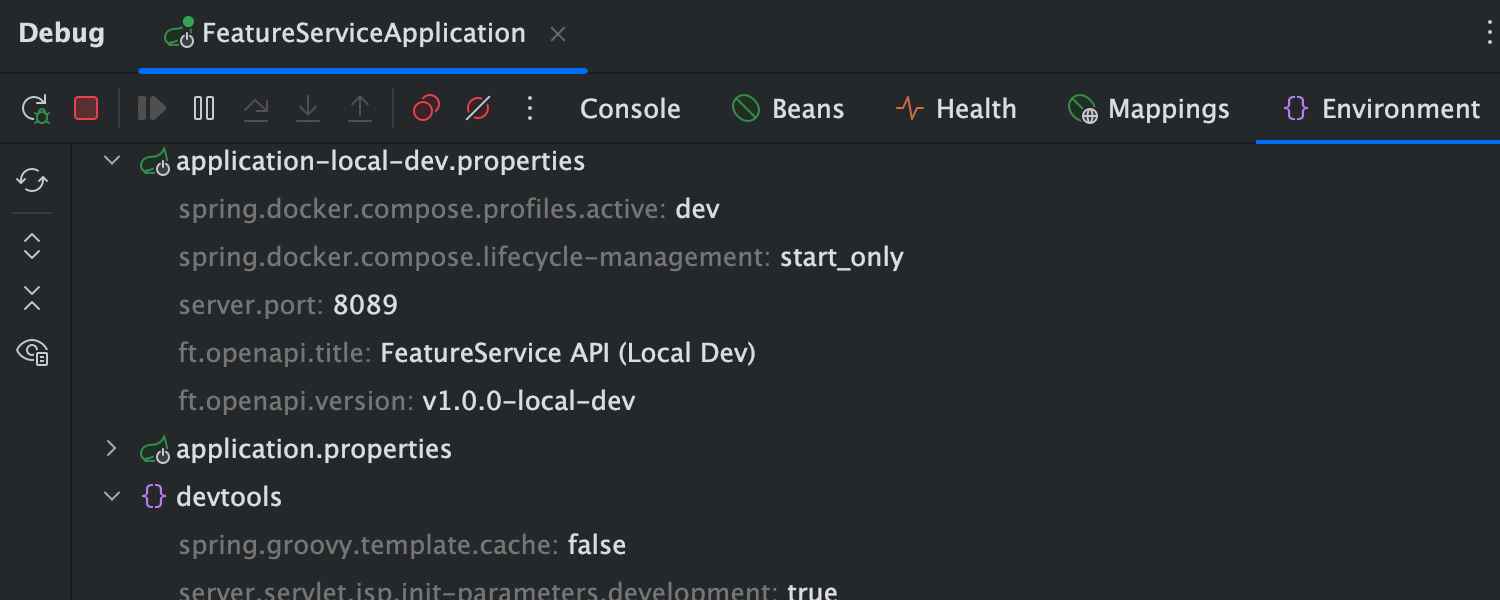Open the Beans tab
Image resolution: width=1500 pixels, height=600 pixels.
tap(788, 108)
